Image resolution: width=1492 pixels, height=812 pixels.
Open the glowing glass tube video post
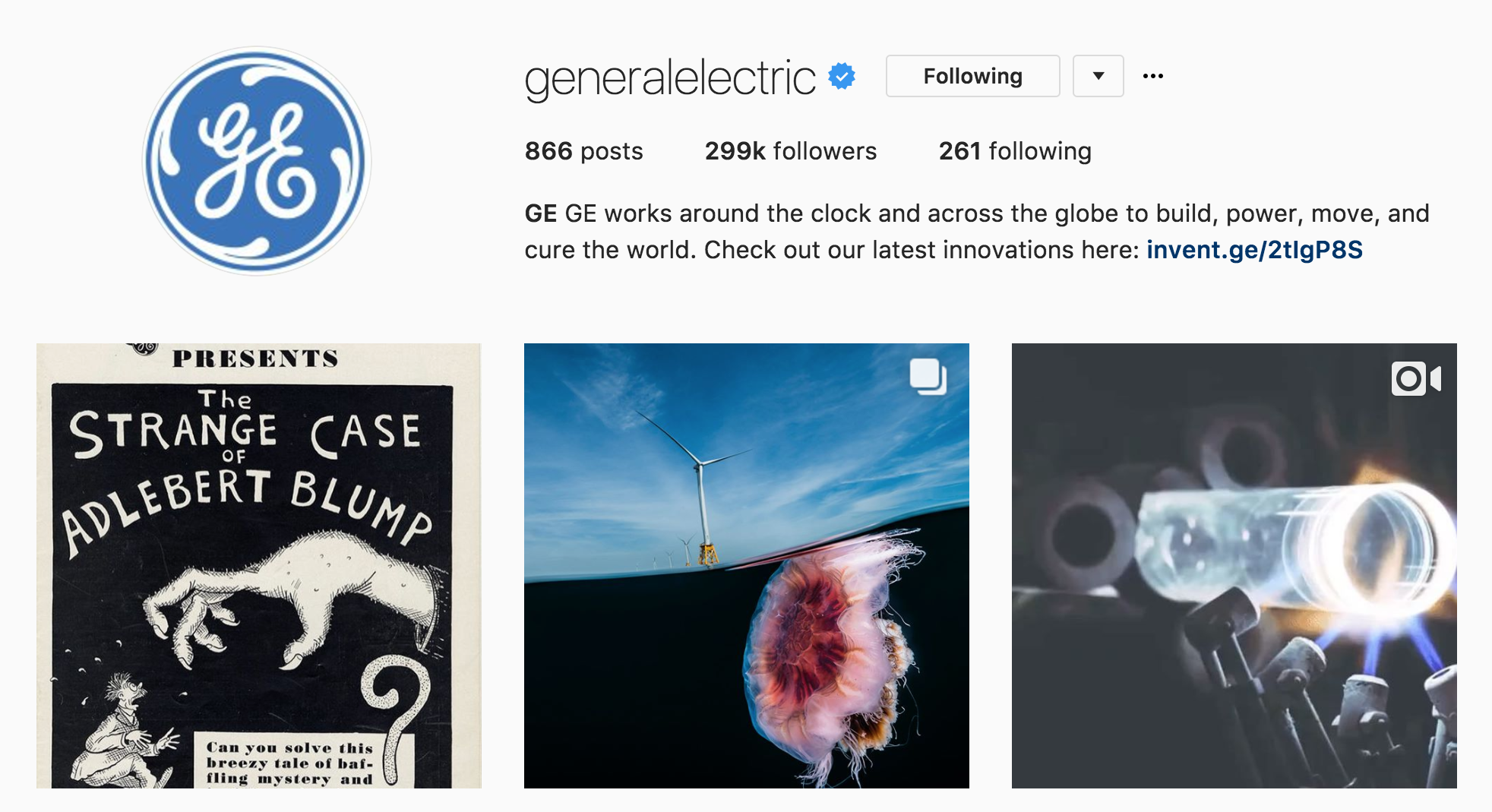tap(1234, 565)
